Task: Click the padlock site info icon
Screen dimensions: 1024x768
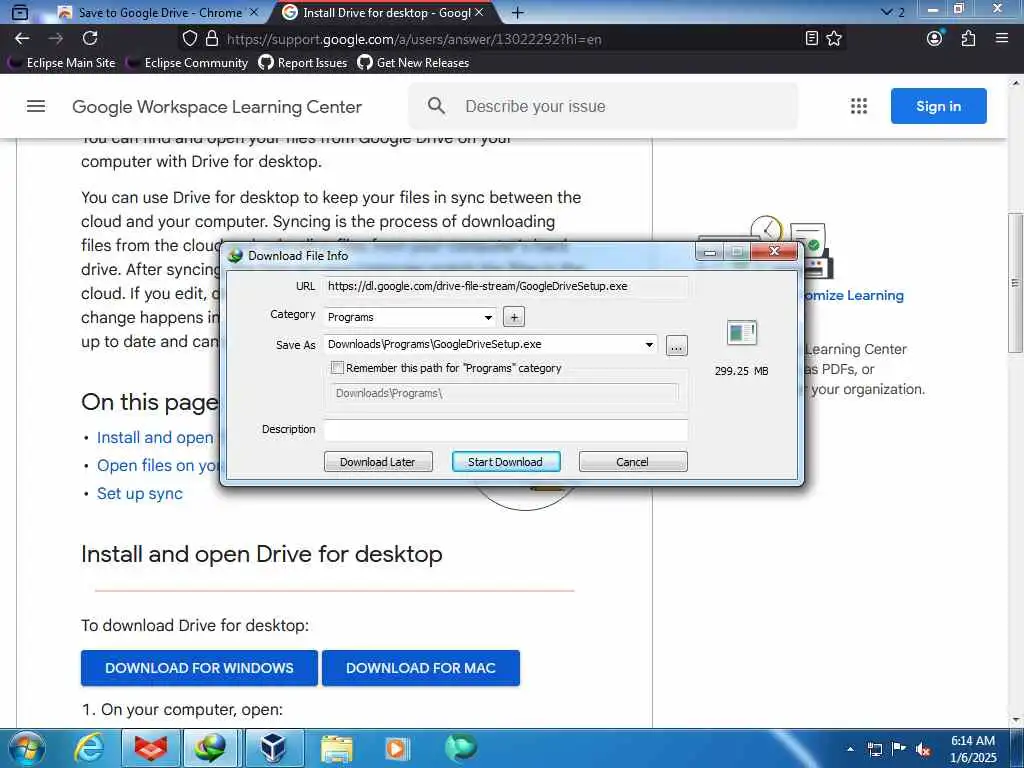Action: pyautogui.click(x=212, y=39)
